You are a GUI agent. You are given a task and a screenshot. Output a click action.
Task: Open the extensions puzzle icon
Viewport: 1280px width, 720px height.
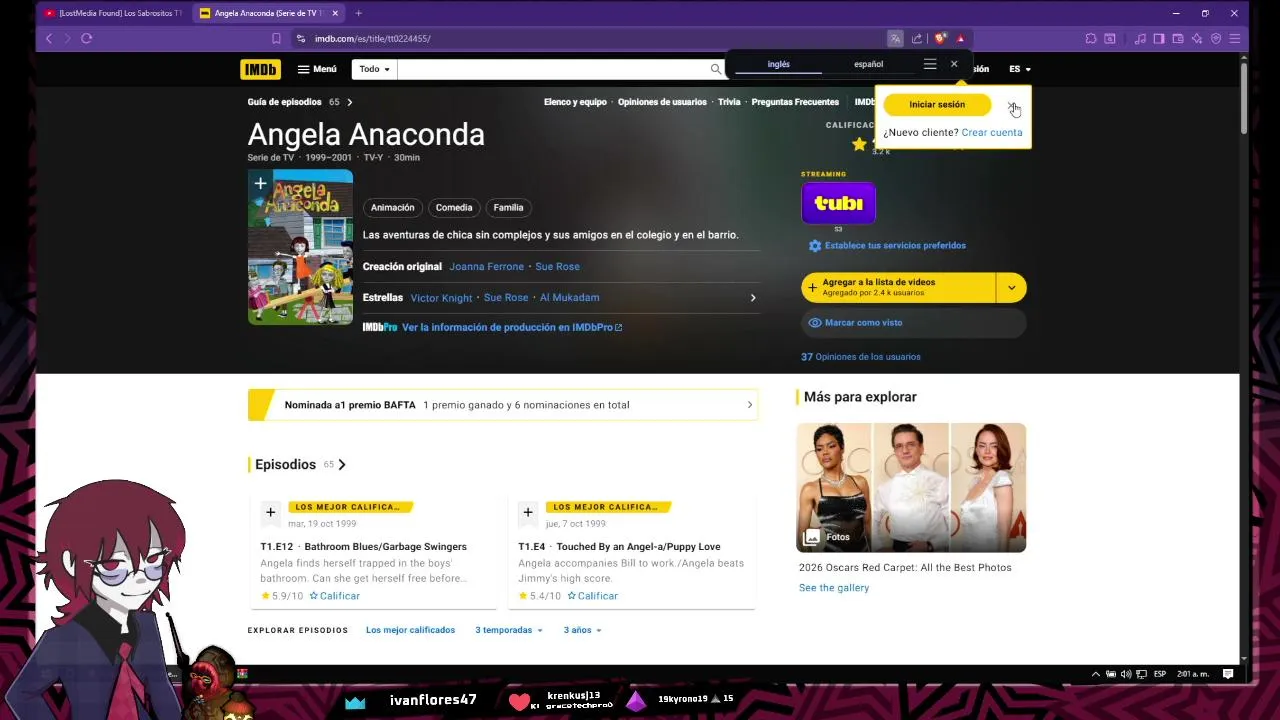[x=1091, y=38]
